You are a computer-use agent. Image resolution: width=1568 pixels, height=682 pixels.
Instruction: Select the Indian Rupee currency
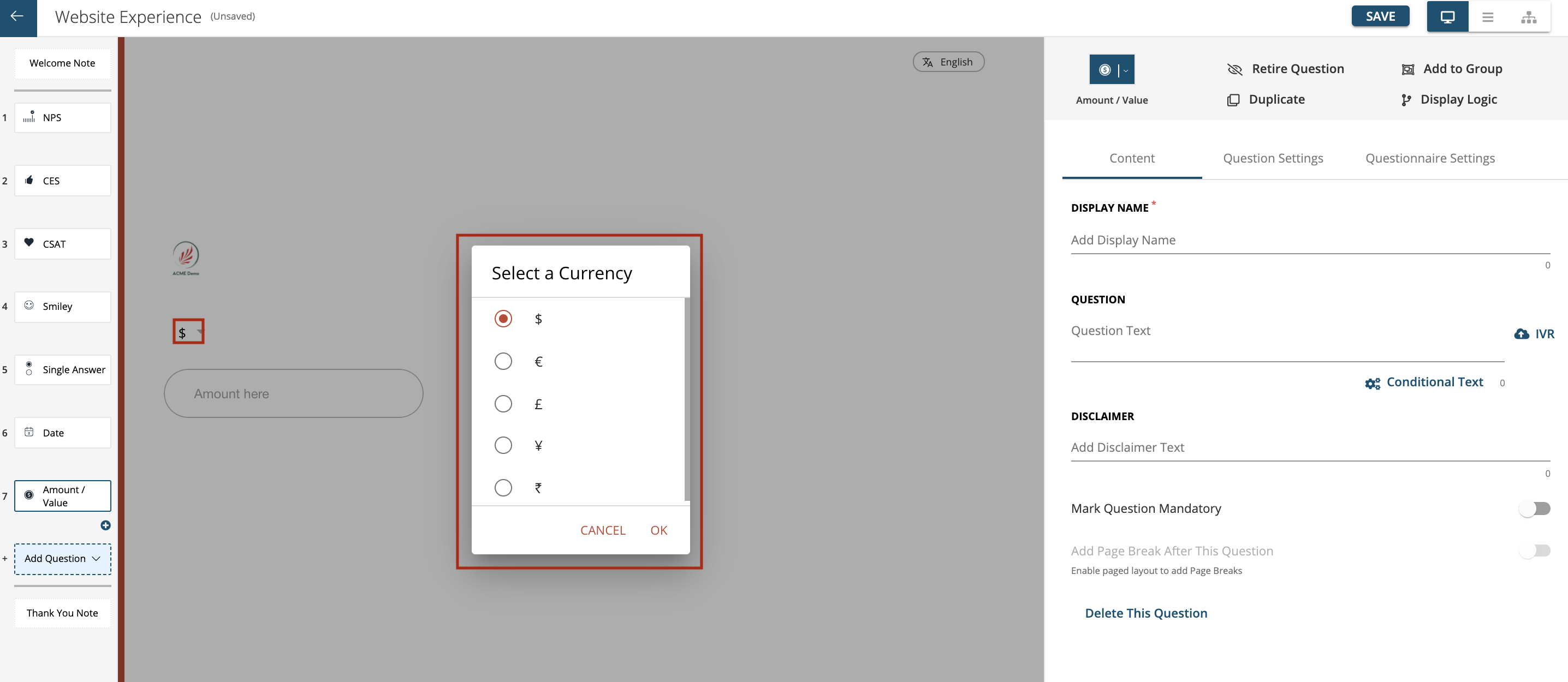click(503, 487)
